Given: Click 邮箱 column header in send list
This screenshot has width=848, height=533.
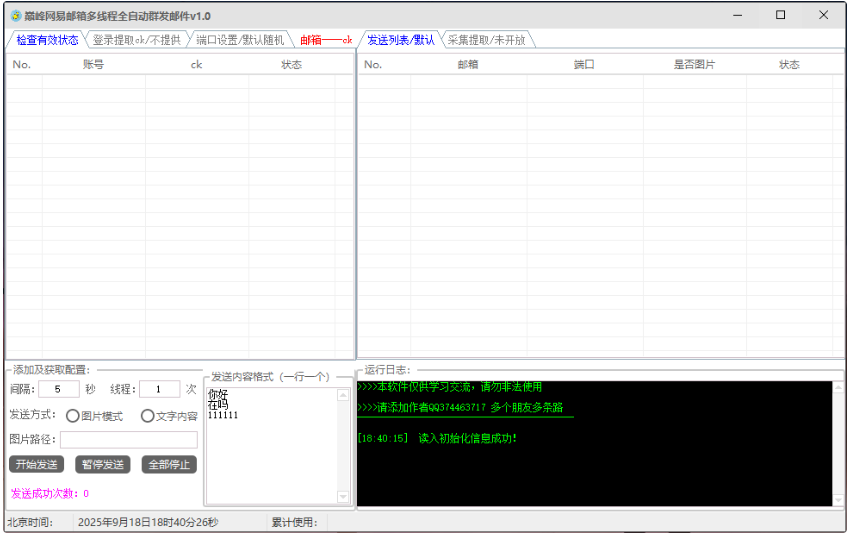Looking at the screenshot, I should pyautogui.click(x=467, y=64).
